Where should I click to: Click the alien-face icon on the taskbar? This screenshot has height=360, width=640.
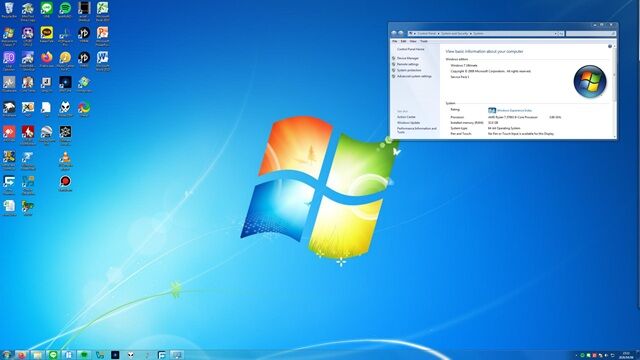(131, 355)
